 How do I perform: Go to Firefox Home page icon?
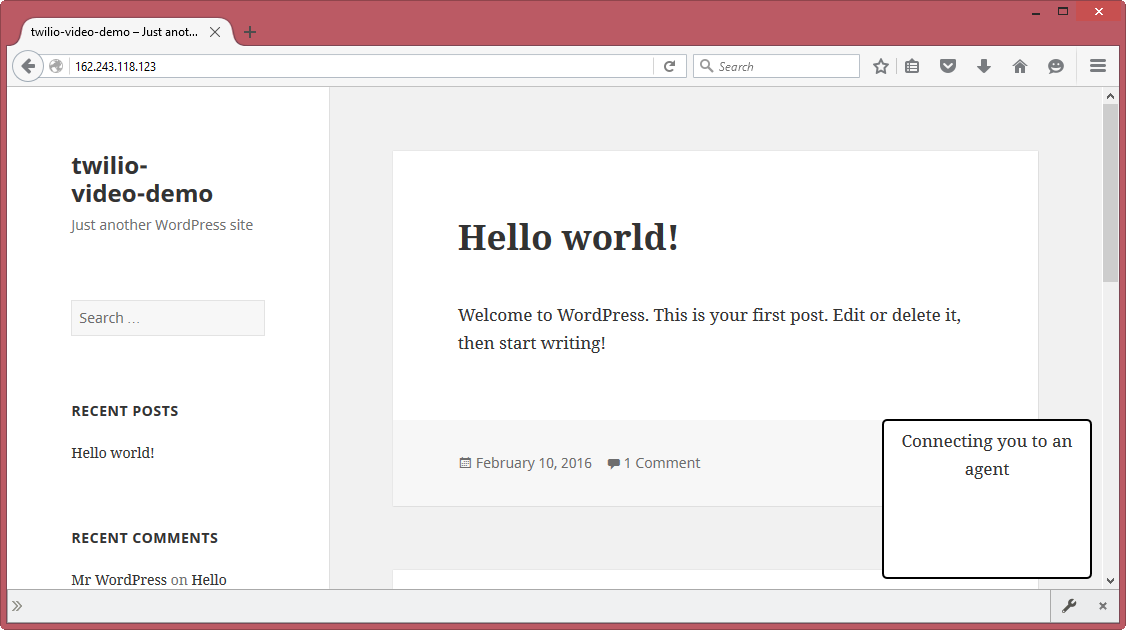pyautogui.click(x=1020, y=66)
